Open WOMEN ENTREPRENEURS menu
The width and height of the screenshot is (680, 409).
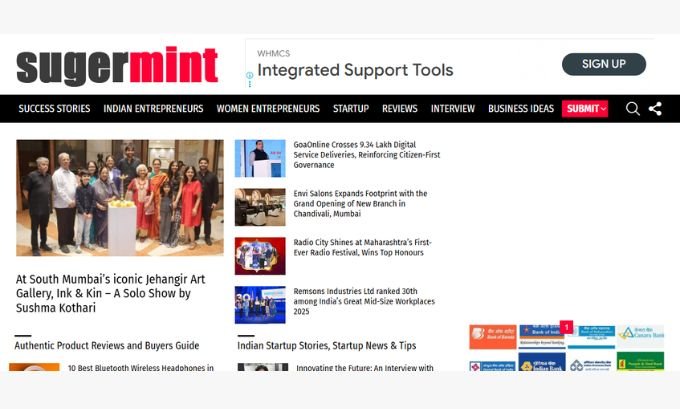(268, 108)
